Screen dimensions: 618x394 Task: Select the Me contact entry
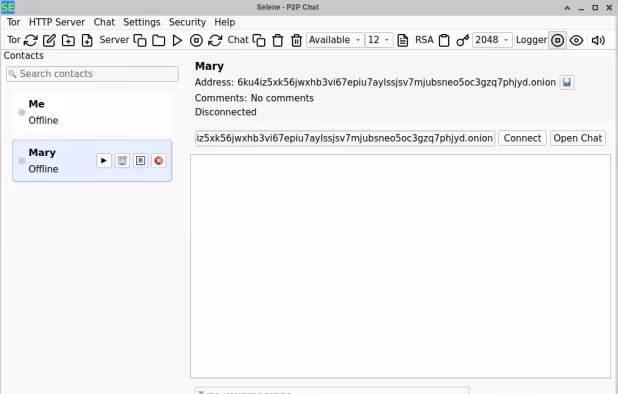[x=92, y=112]
